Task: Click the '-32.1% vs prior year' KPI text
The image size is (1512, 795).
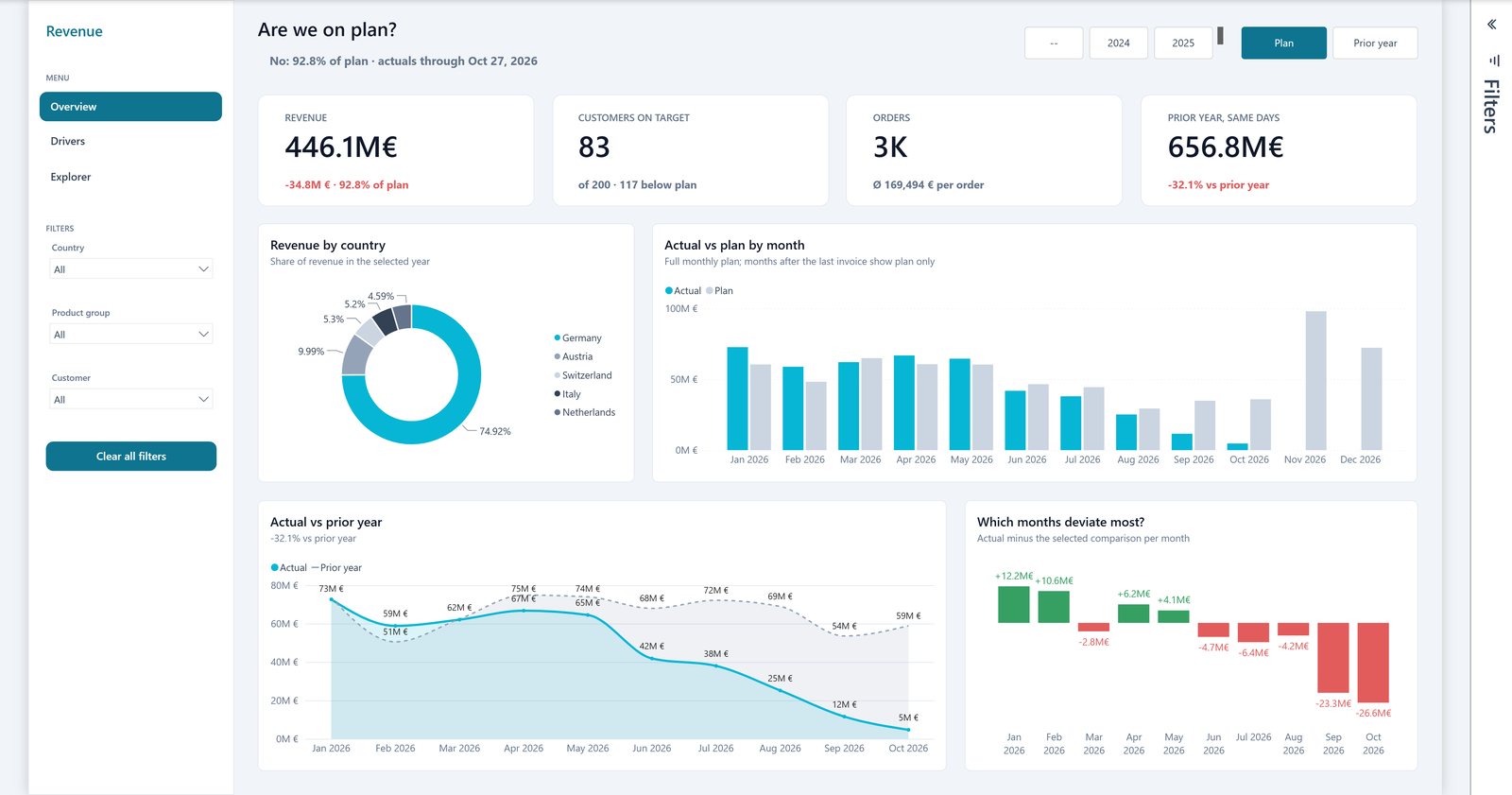Action: (1218, 185)
